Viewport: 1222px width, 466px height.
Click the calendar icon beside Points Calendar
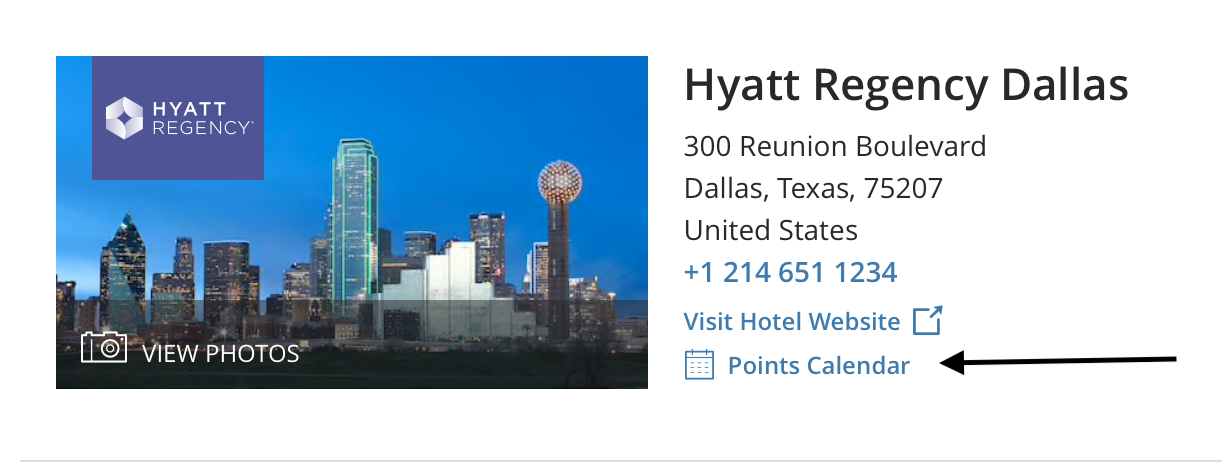699,365
